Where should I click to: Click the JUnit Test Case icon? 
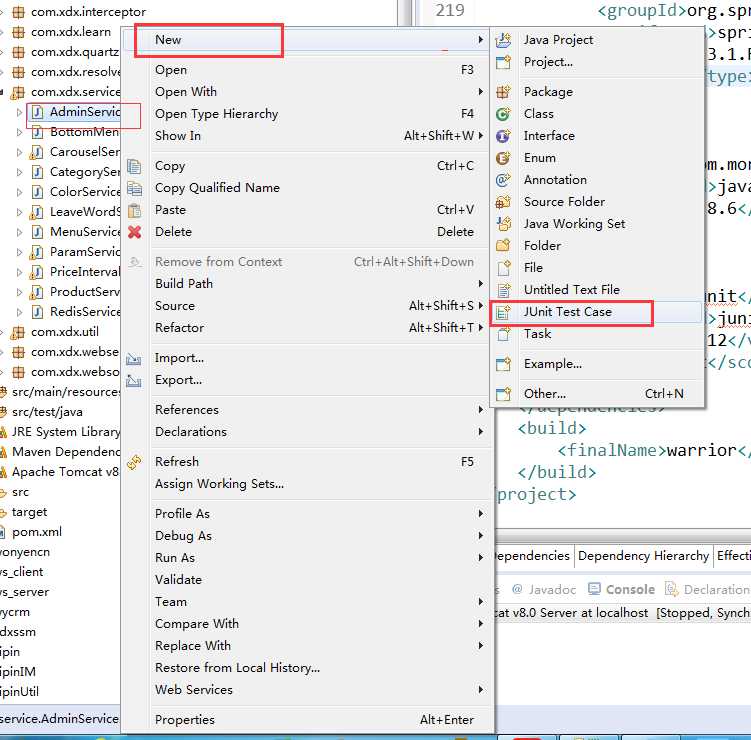(503, 312)
